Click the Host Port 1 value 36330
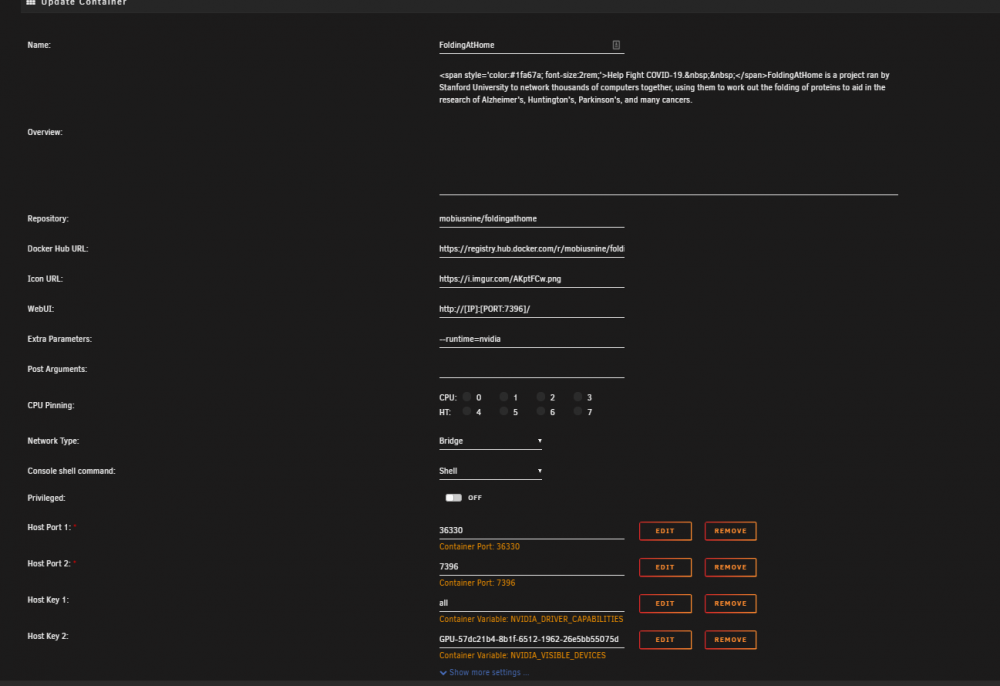Viewport: 1000px width, 686px height. click(x=531, y=530)
